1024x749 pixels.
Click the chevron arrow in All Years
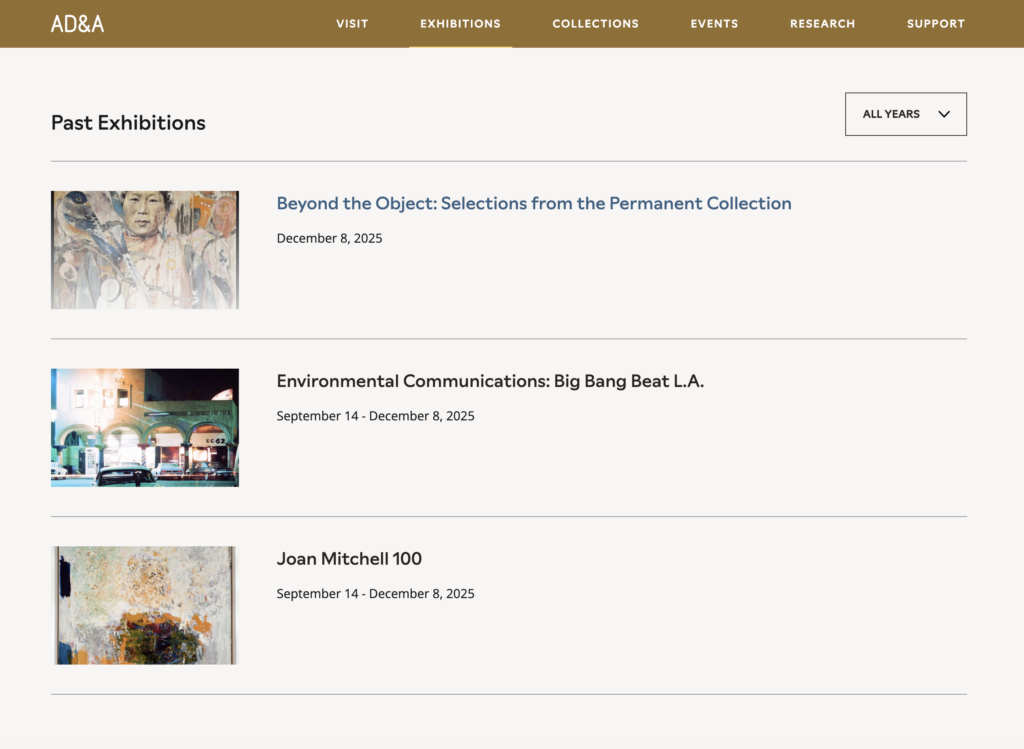click(x=944, y=114)
